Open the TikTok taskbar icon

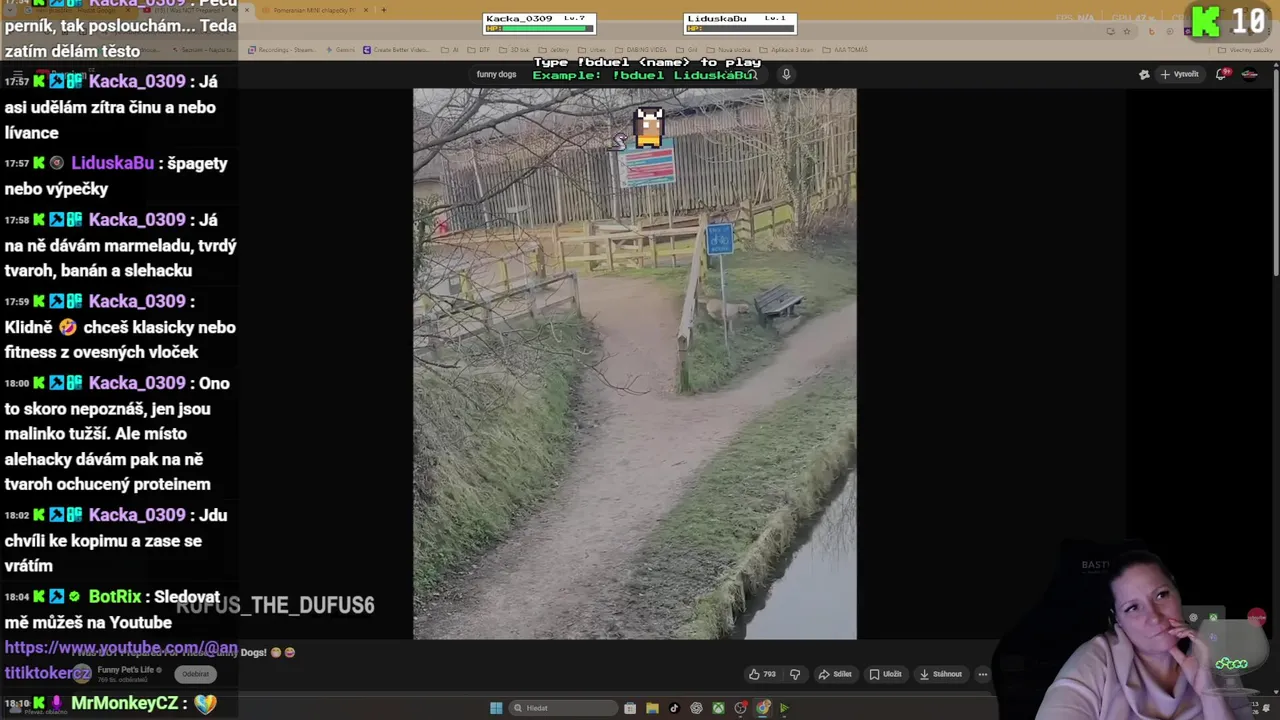674,708
